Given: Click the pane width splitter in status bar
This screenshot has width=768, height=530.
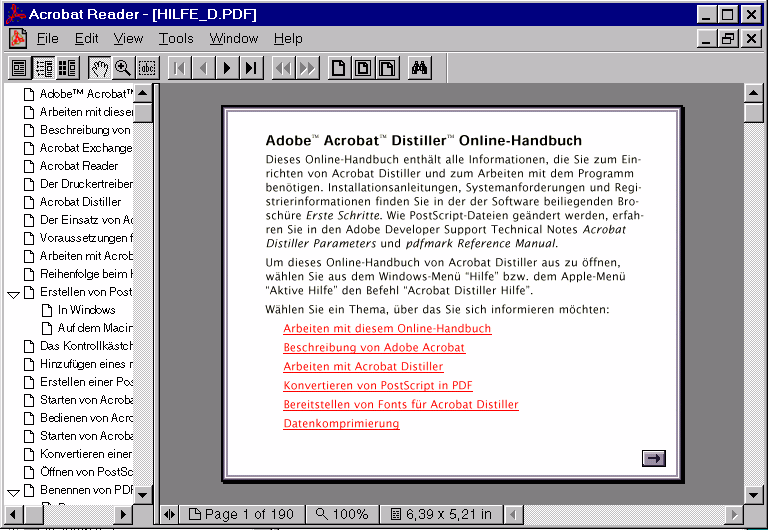Looking at the screenshot, I should click(x=168, y=514).
